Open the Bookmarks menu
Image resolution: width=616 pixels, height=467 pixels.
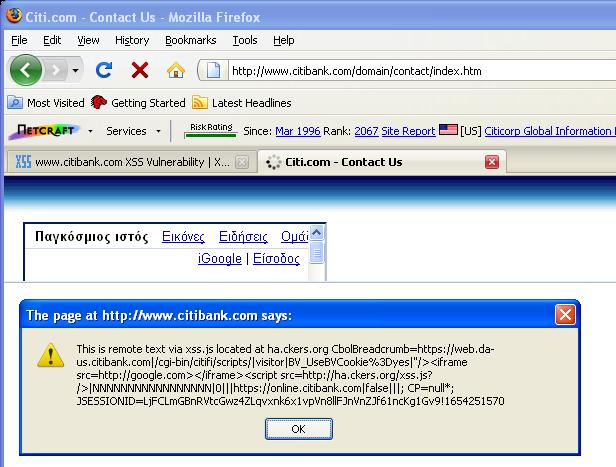[x=191, y=40]
